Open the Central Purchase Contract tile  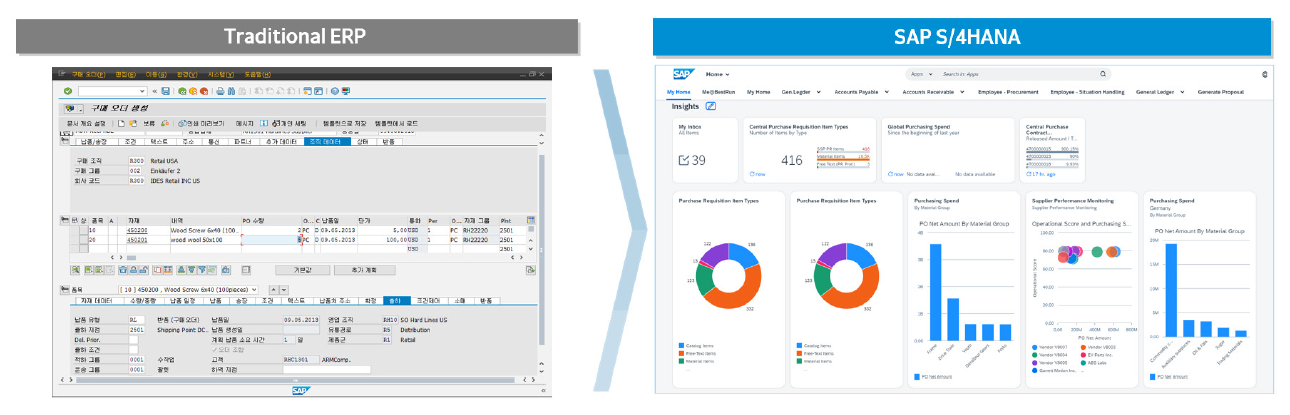tap(1052, 150)
